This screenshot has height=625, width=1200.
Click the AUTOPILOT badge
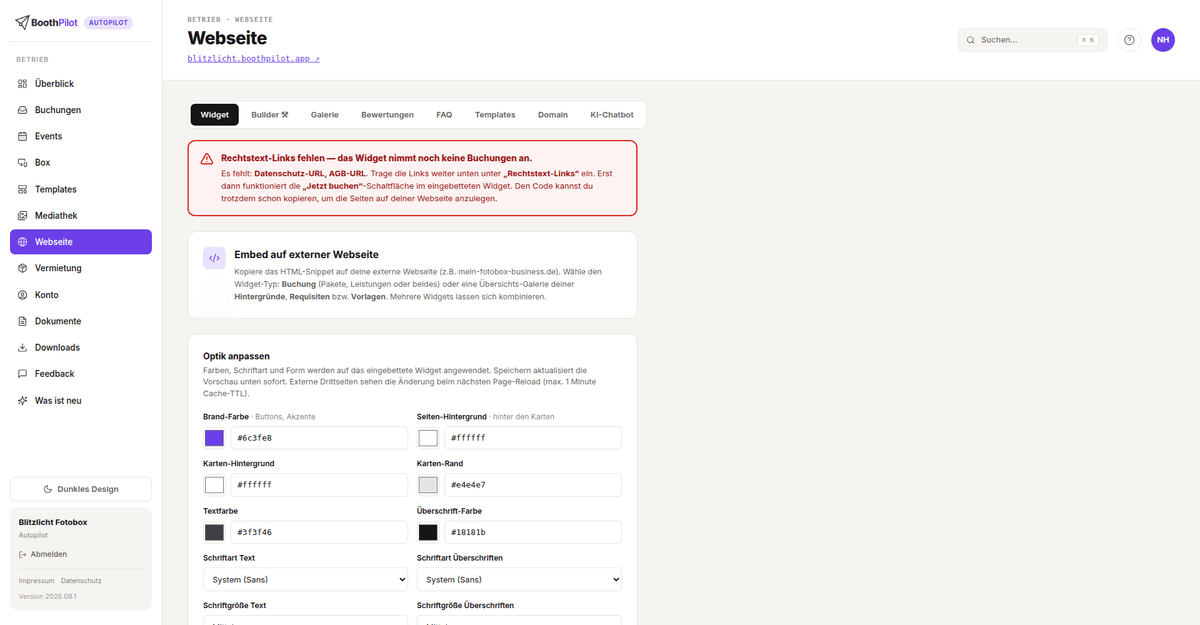pos(108,22)
